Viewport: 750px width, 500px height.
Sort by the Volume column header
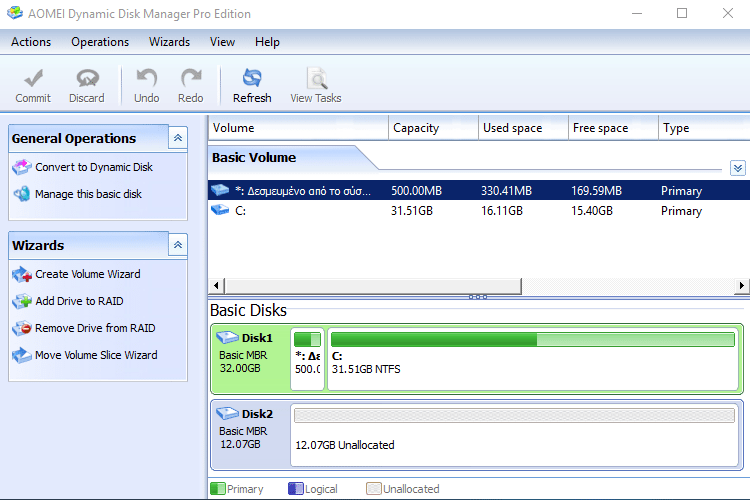[x=298, y=128]
